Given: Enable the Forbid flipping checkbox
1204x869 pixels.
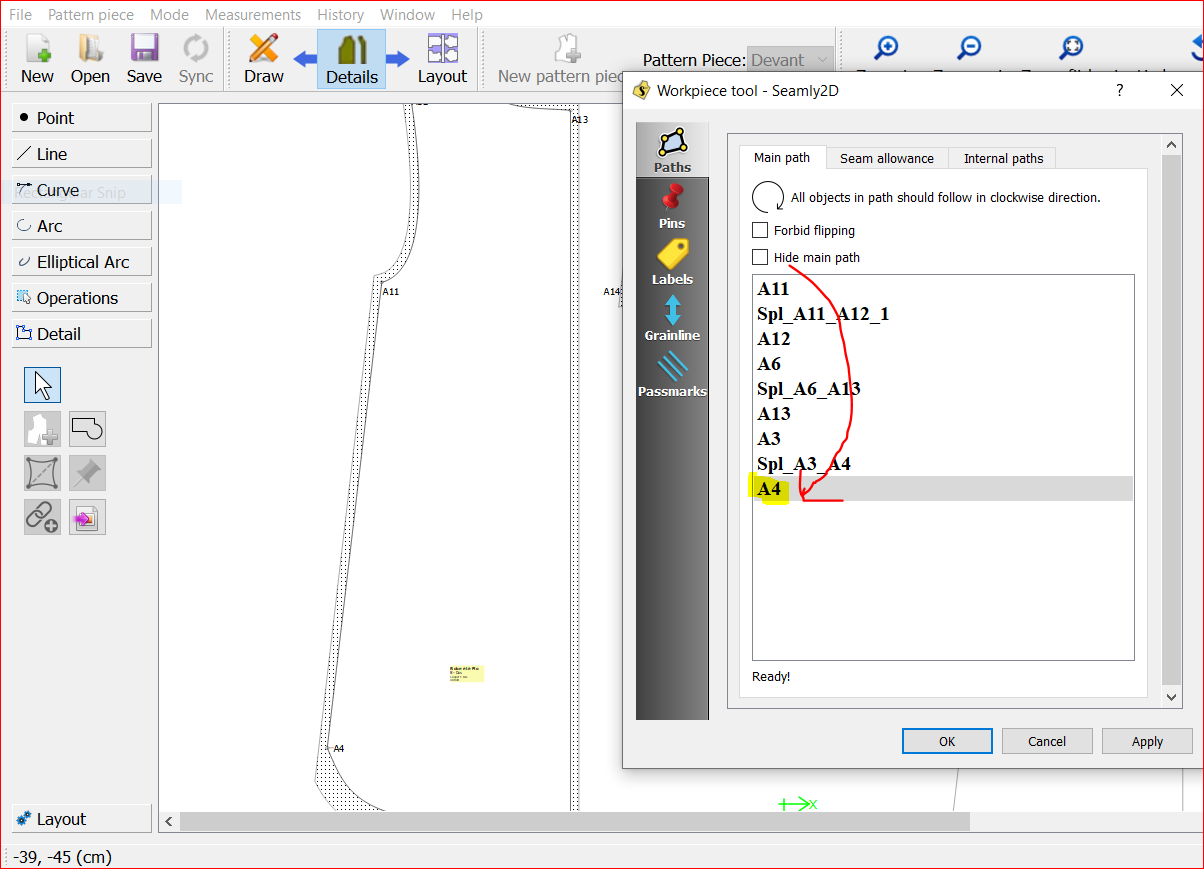Looking at the screenshot, I should pos(761,231).
